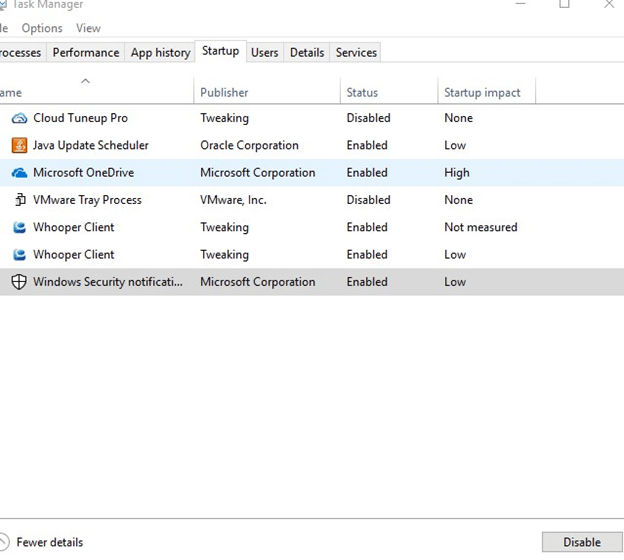This screenshot has height=560, width=624.
Task: Open the Options menu
Action: (x=42, y=28)
